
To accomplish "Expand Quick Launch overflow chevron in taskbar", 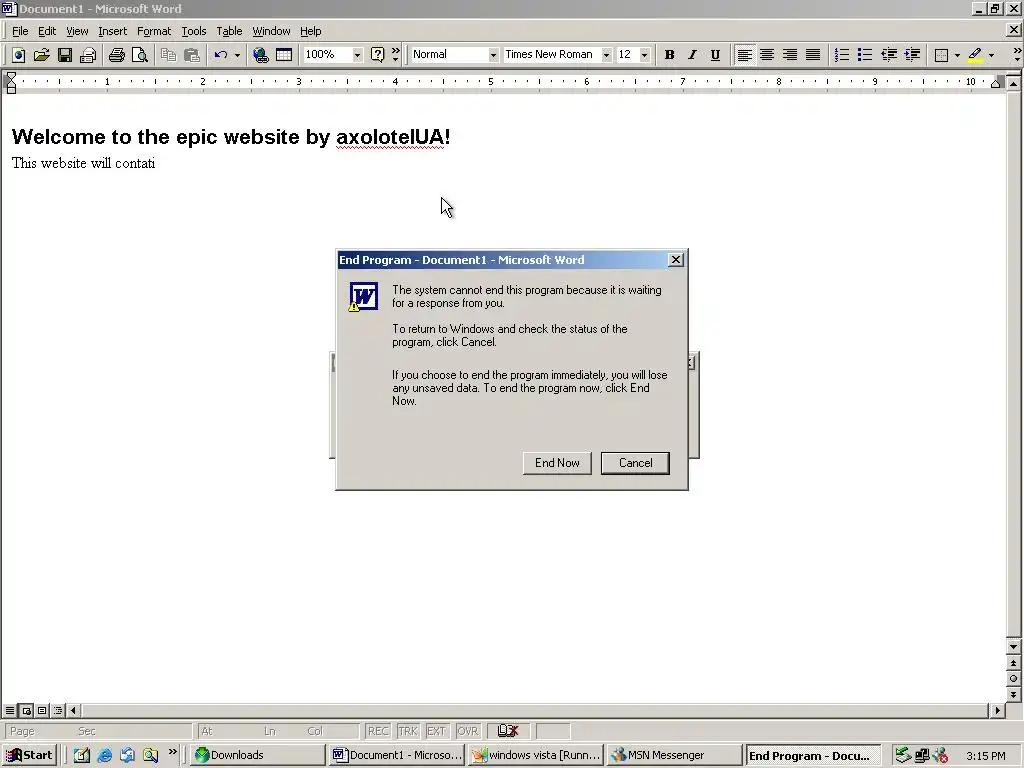I will click(x=172, y=752).
